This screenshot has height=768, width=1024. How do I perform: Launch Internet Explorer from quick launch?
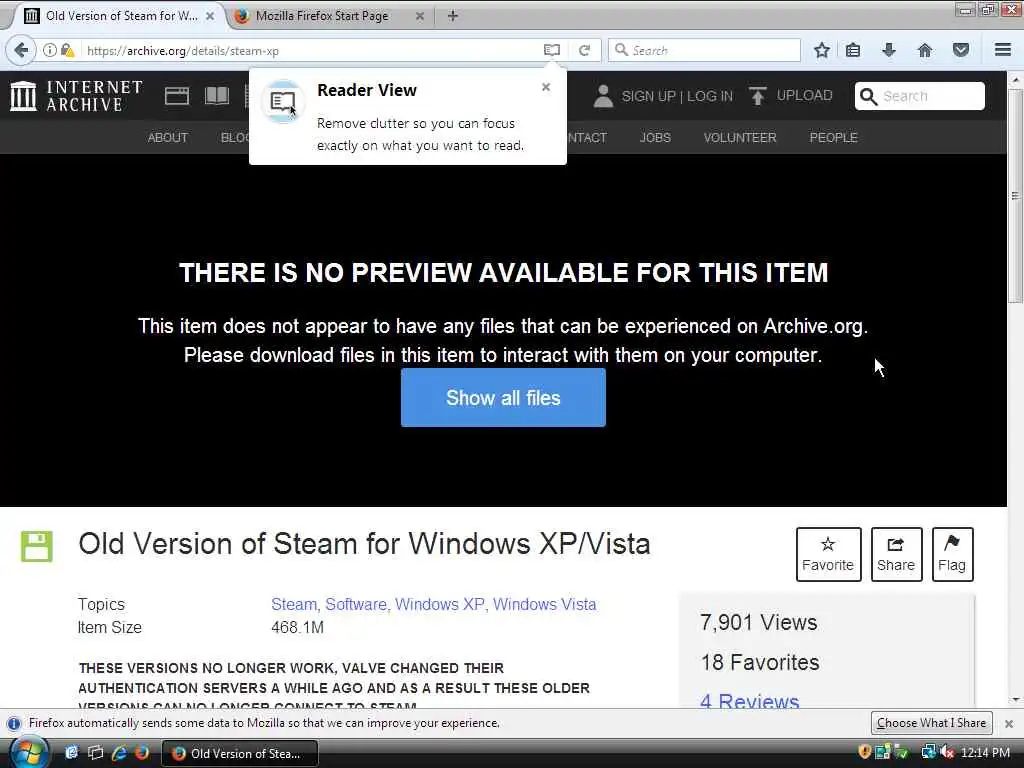119,753
